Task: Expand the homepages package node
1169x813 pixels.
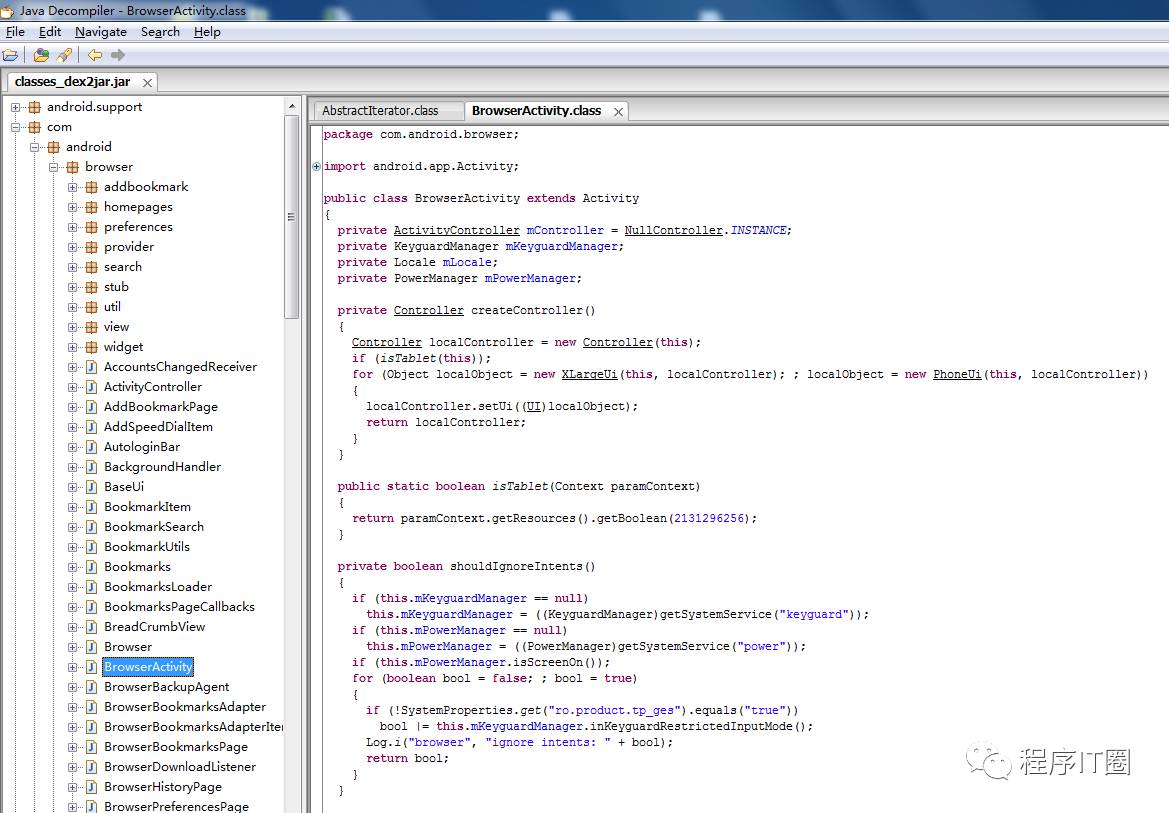Action: point(72,207)
